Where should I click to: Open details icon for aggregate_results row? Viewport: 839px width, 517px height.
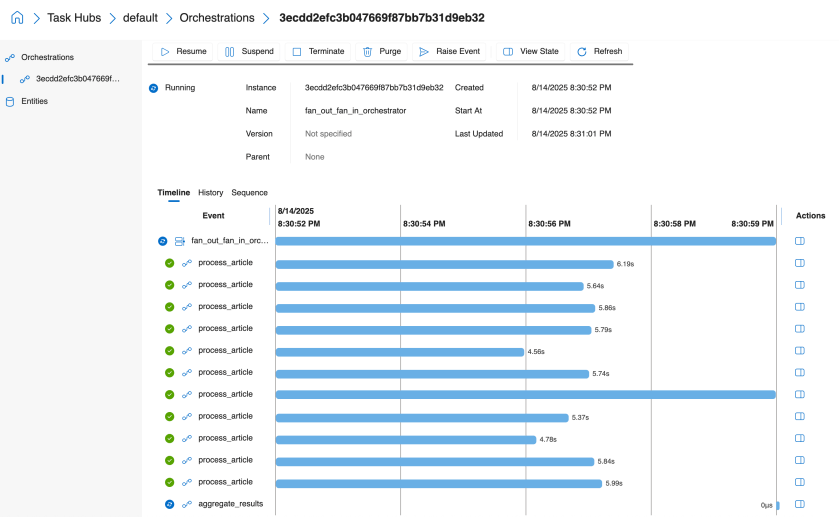click(799, 504)
